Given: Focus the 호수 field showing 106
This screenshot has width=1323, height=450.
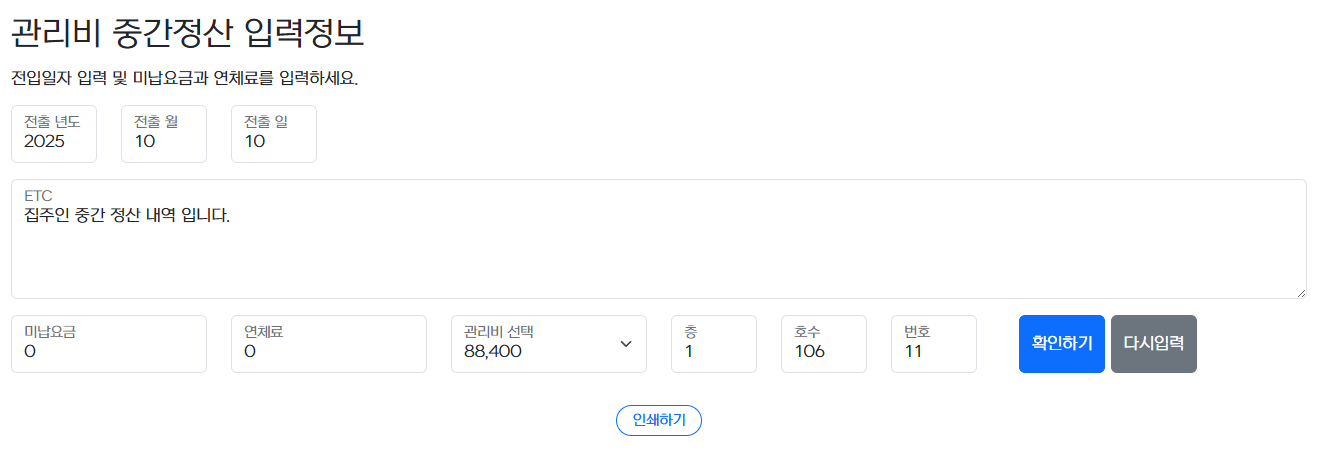Looking at the screenshot, I should pos(823,344).
